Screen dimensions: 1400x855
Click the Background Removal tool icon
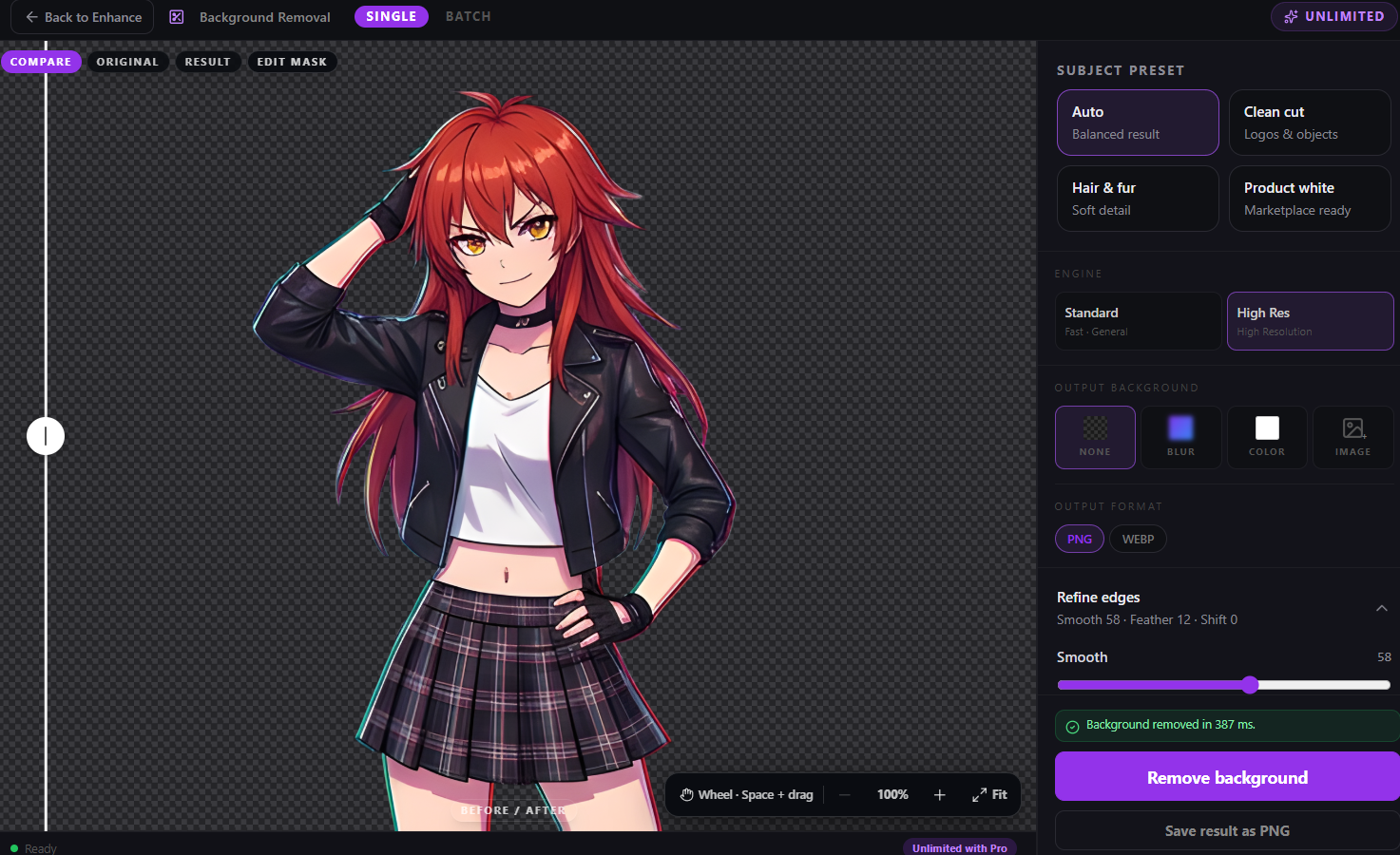pyautogui.click(x=177, y=17)
